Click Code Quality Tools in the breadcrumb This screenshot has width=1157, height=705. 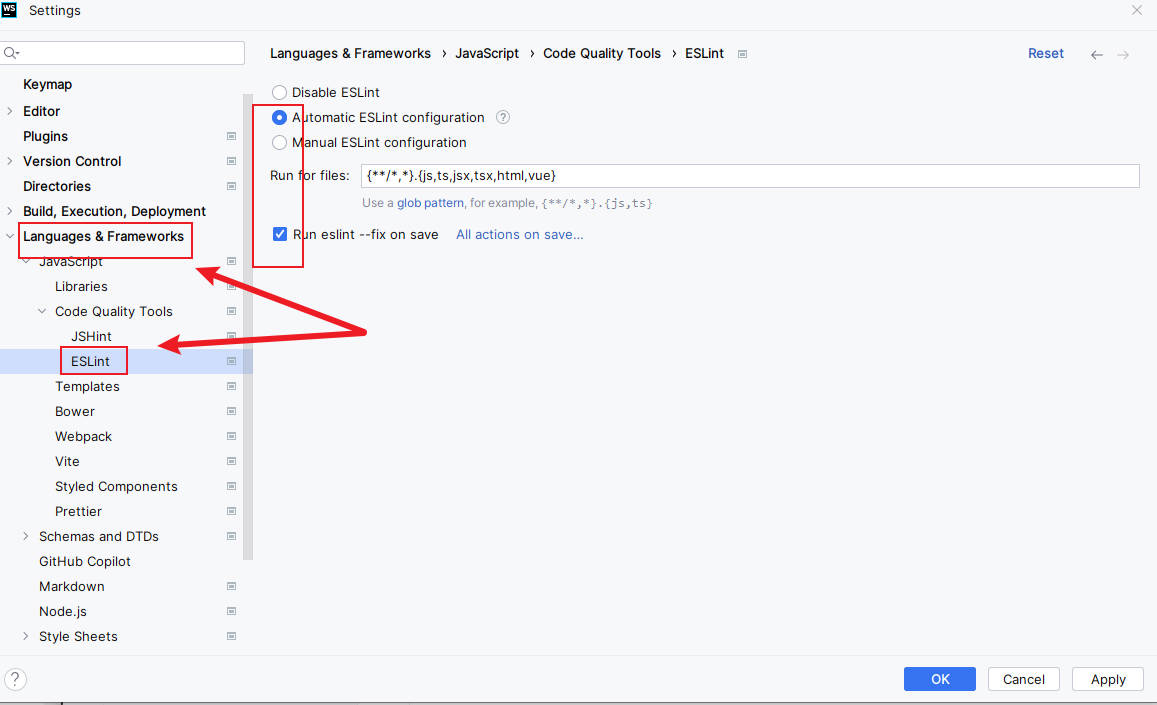[602, 54]
